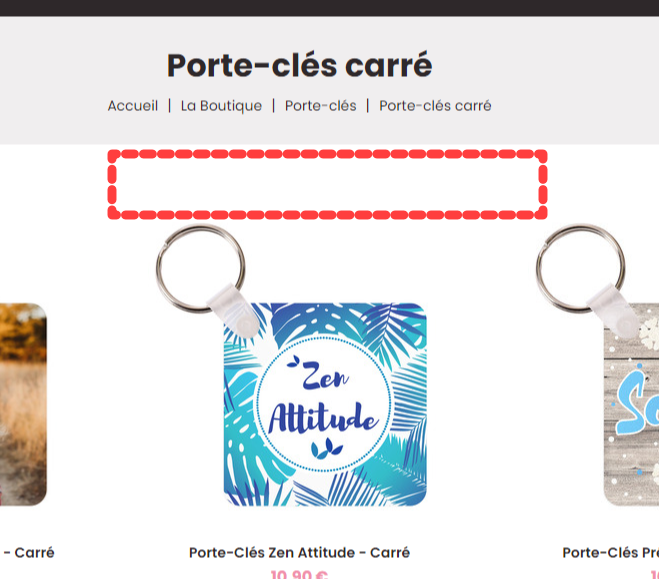Go to the Accueil breadcrumb link
The width and height of the screenshot is (659, 579).
[x=133, y=105]
